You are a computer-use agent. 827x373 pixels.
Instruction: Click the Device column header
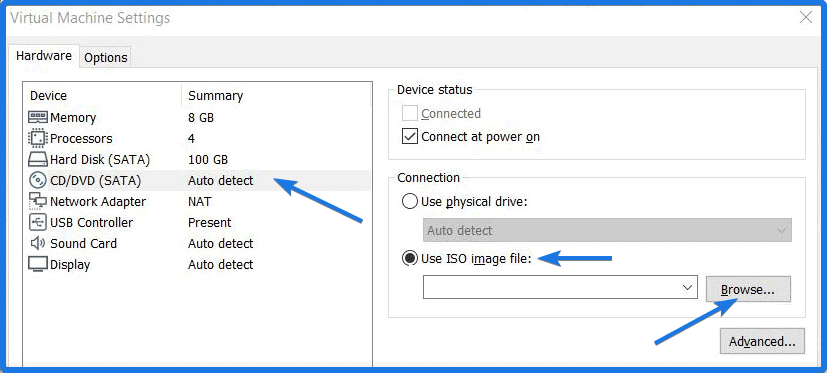(x=49, y=95)
